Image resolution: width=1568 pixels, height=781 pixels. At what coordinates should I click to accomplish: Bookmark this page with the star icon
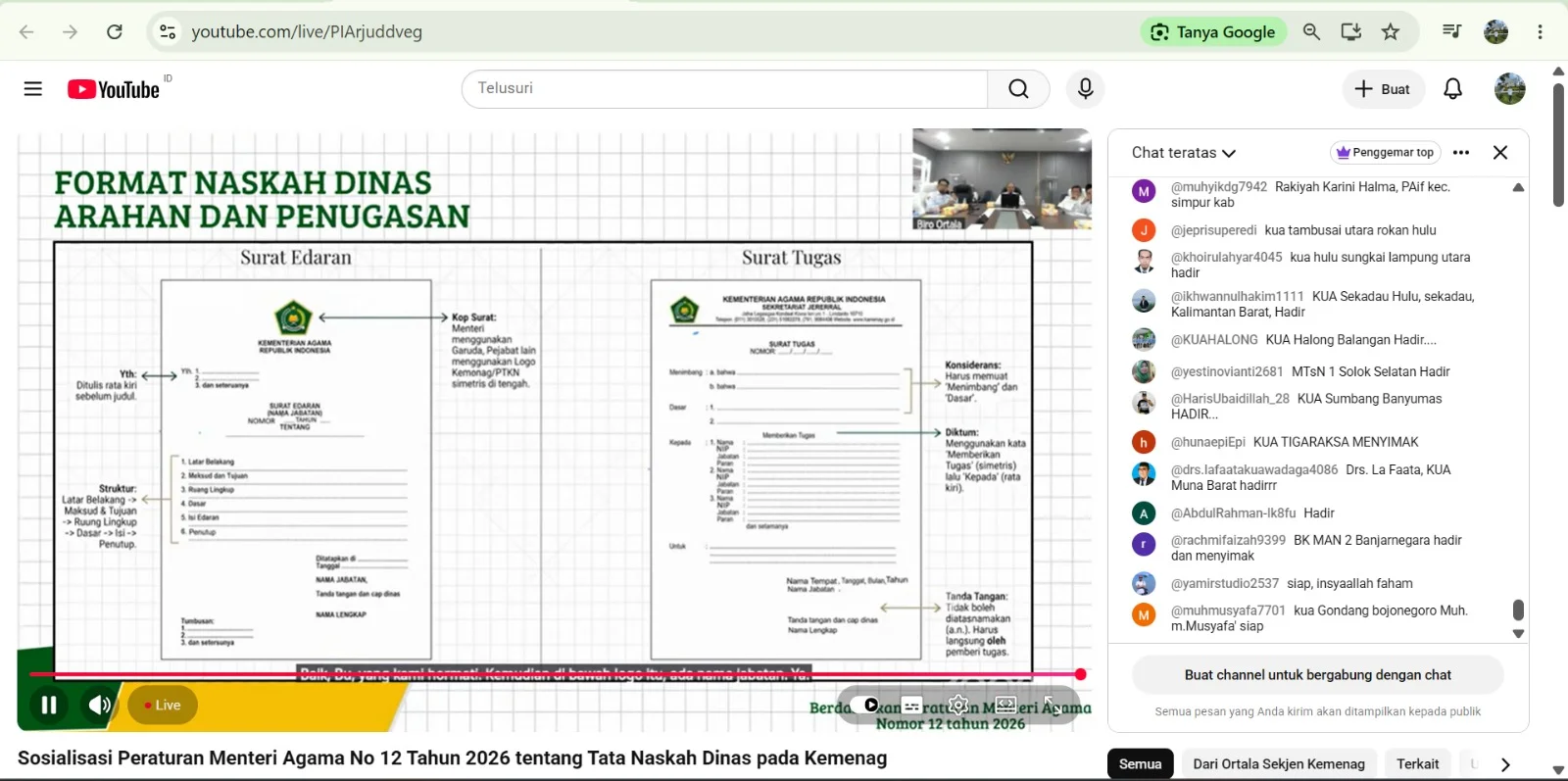click(x=1391, y=32)
